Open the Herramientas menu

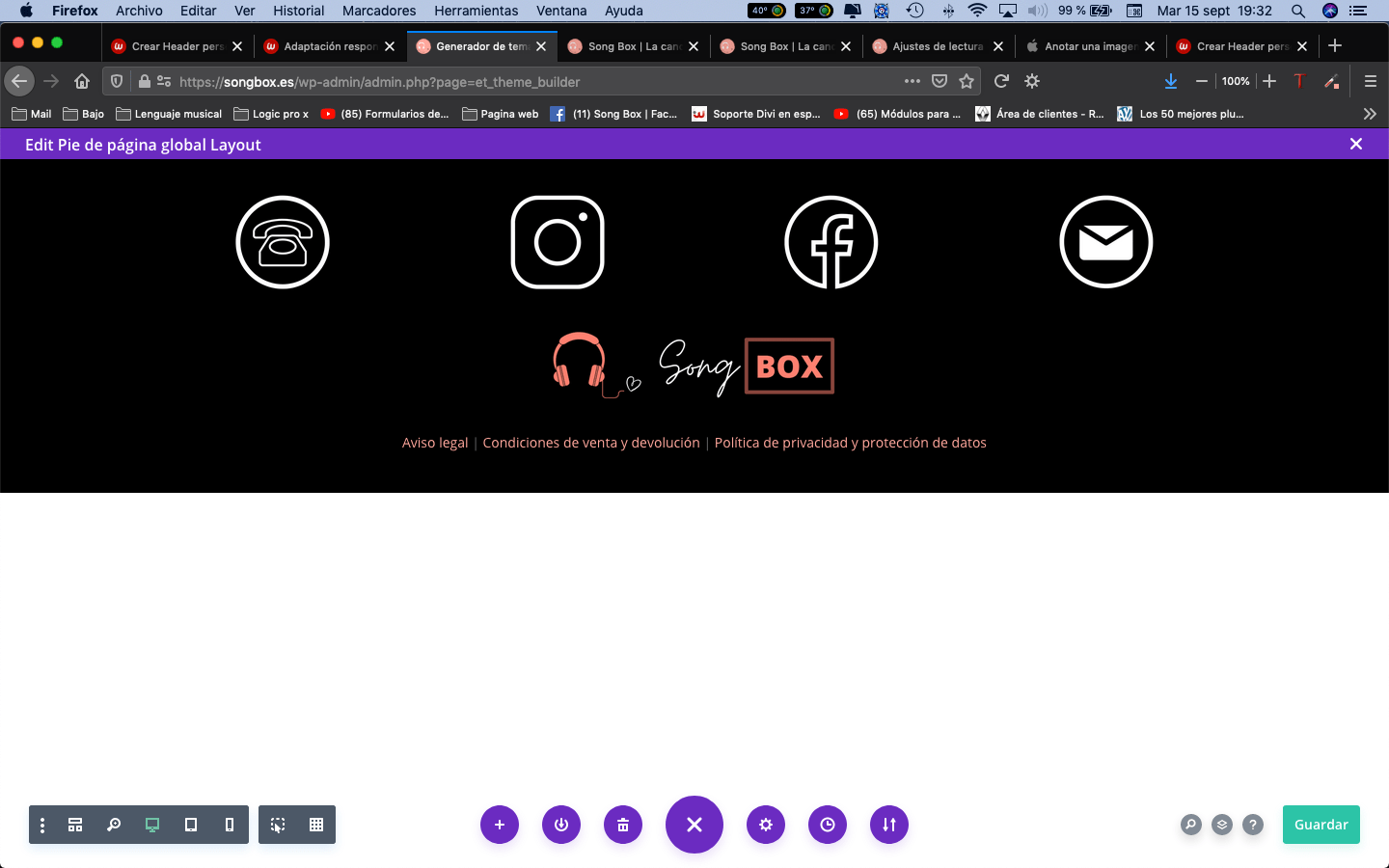coord(476,11)
